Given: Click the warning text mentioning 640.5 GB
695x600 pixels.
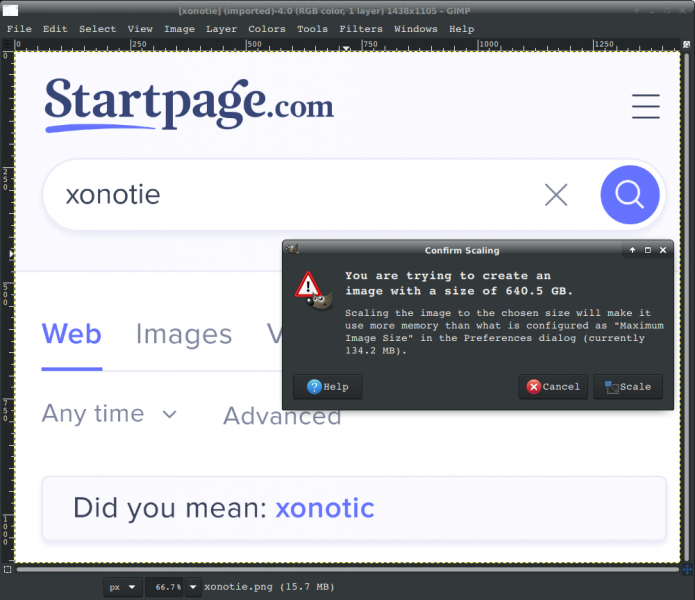Looking at the screenshot, I should click(459, 283).
